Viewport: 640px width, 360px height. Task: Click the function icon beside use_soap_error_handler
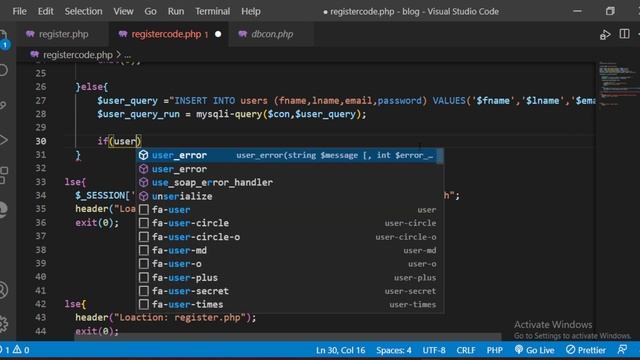(143, 182)
